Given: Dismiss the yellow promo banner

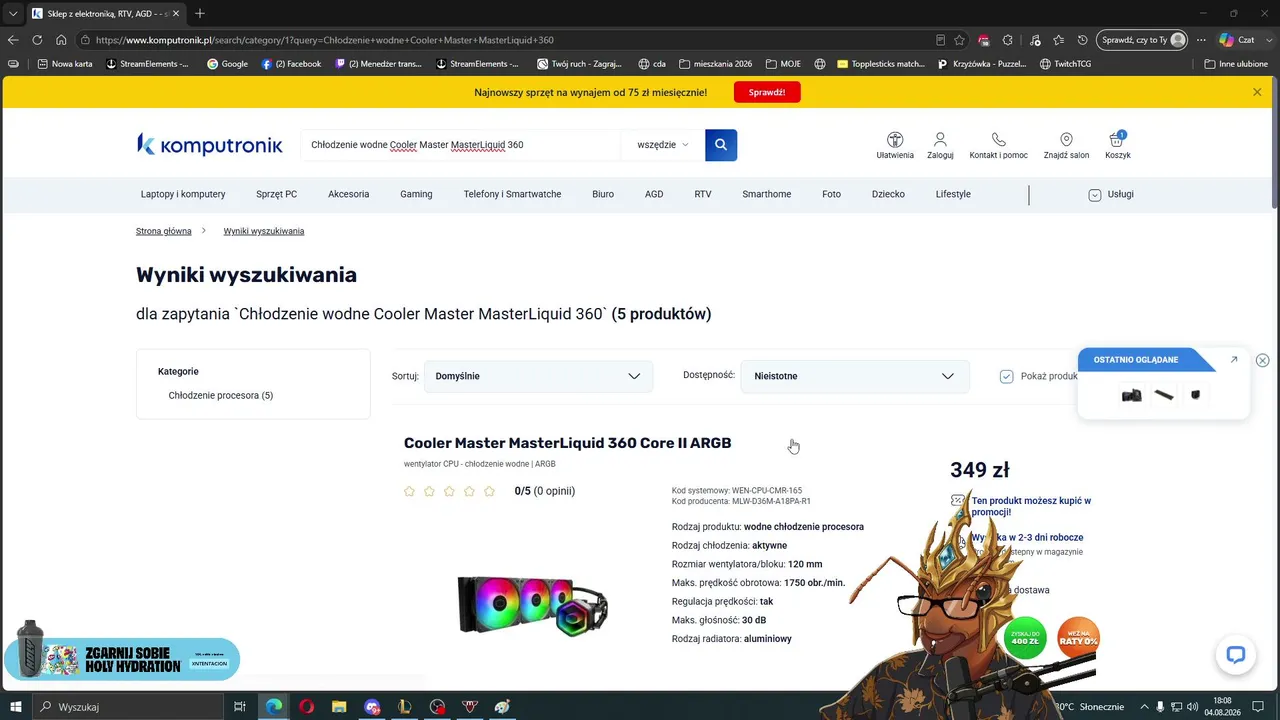Looking at the screenshot, I should pos(1257,92).
